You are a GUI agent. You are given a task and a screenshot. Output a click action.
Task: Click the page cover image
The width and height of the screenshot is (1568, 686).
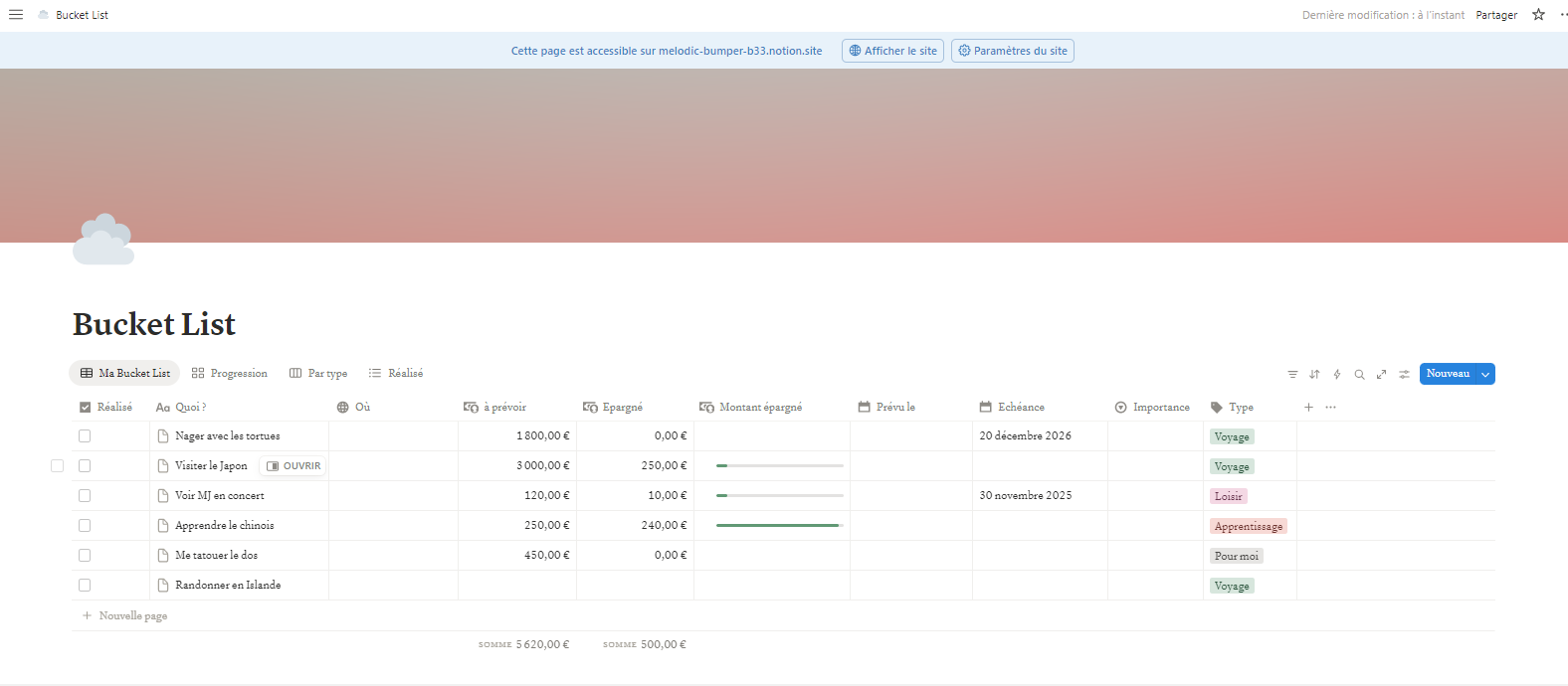click(784, 155)
